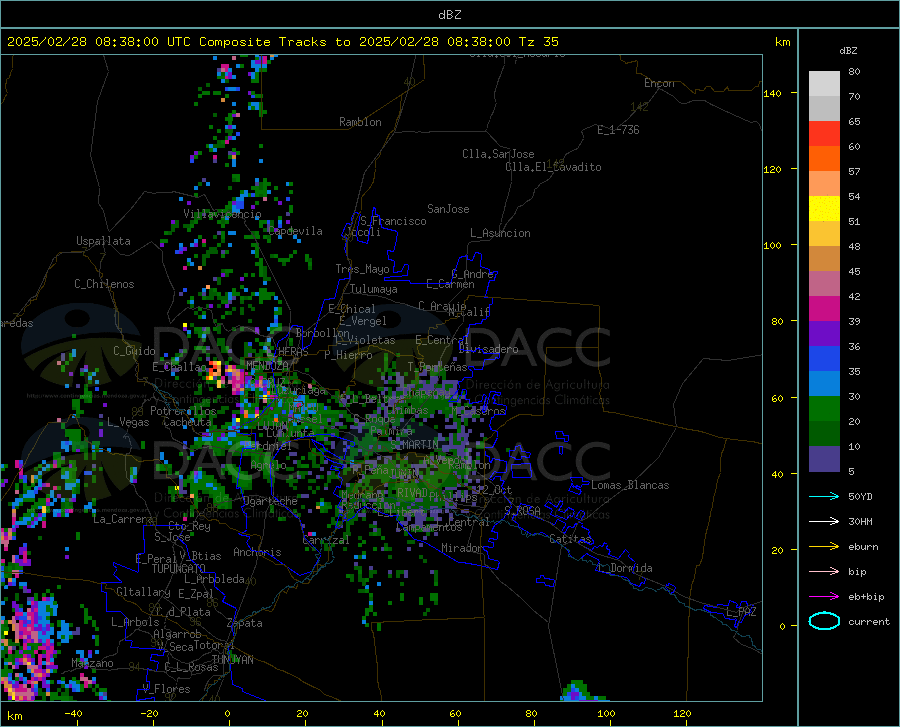Click the white 30HM arrow in legend

(x=824, y=522)
